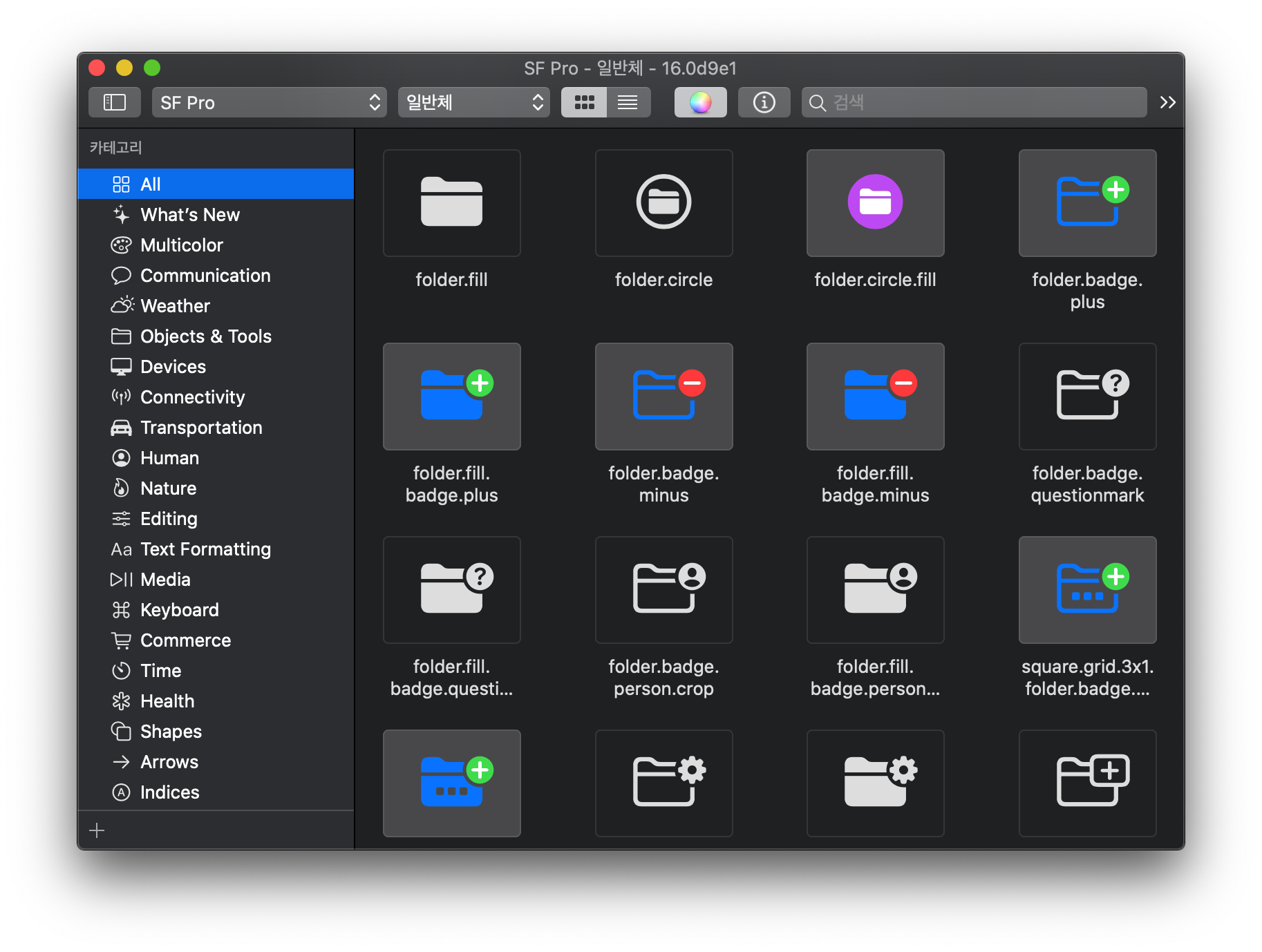Open the Objects & Tools category
1262x952 pixels.
click(216, 336)
